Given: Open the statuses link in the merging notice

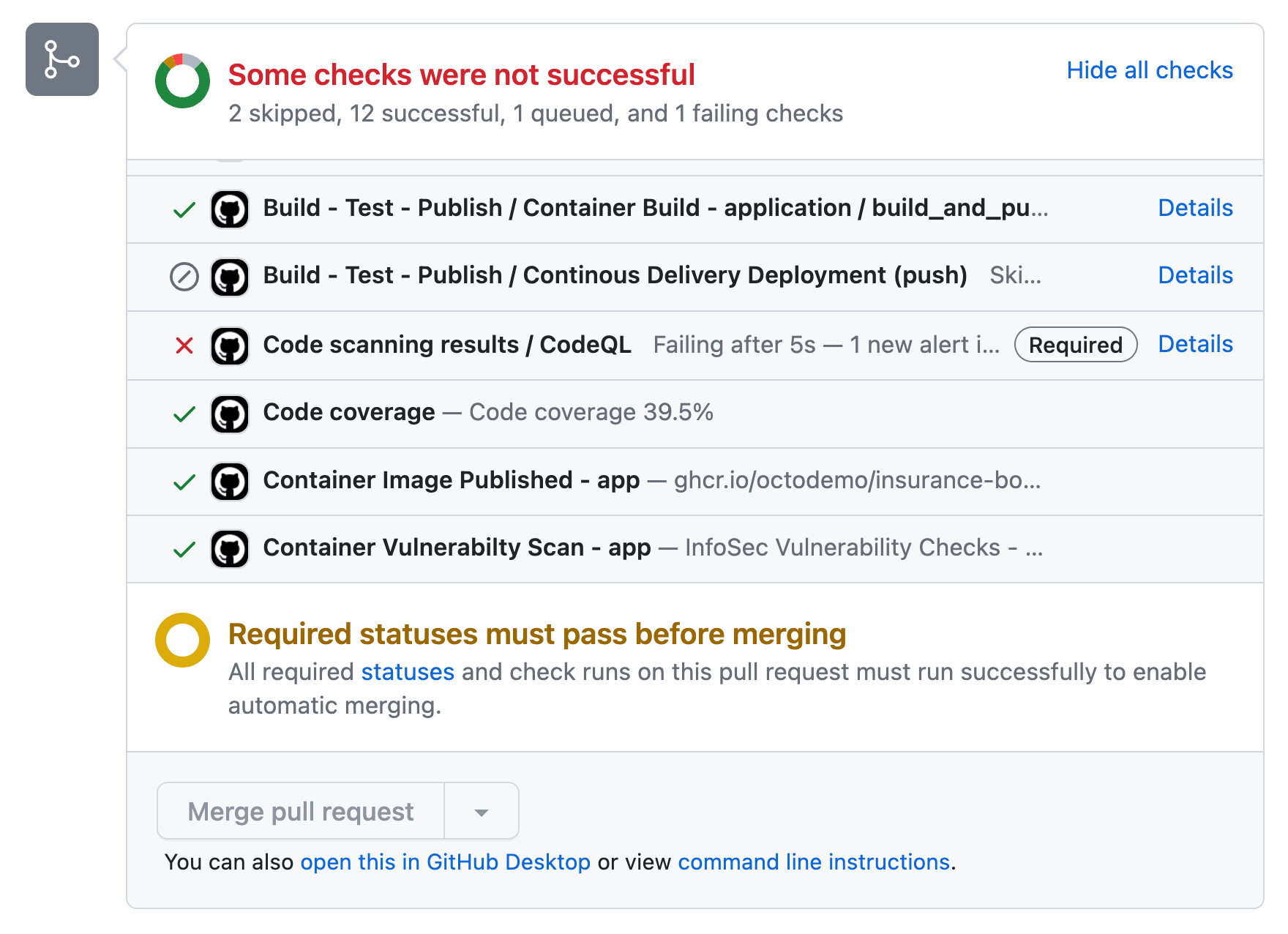Looking at the screenshot, I should pyautogui.click(x=408, y=671).
